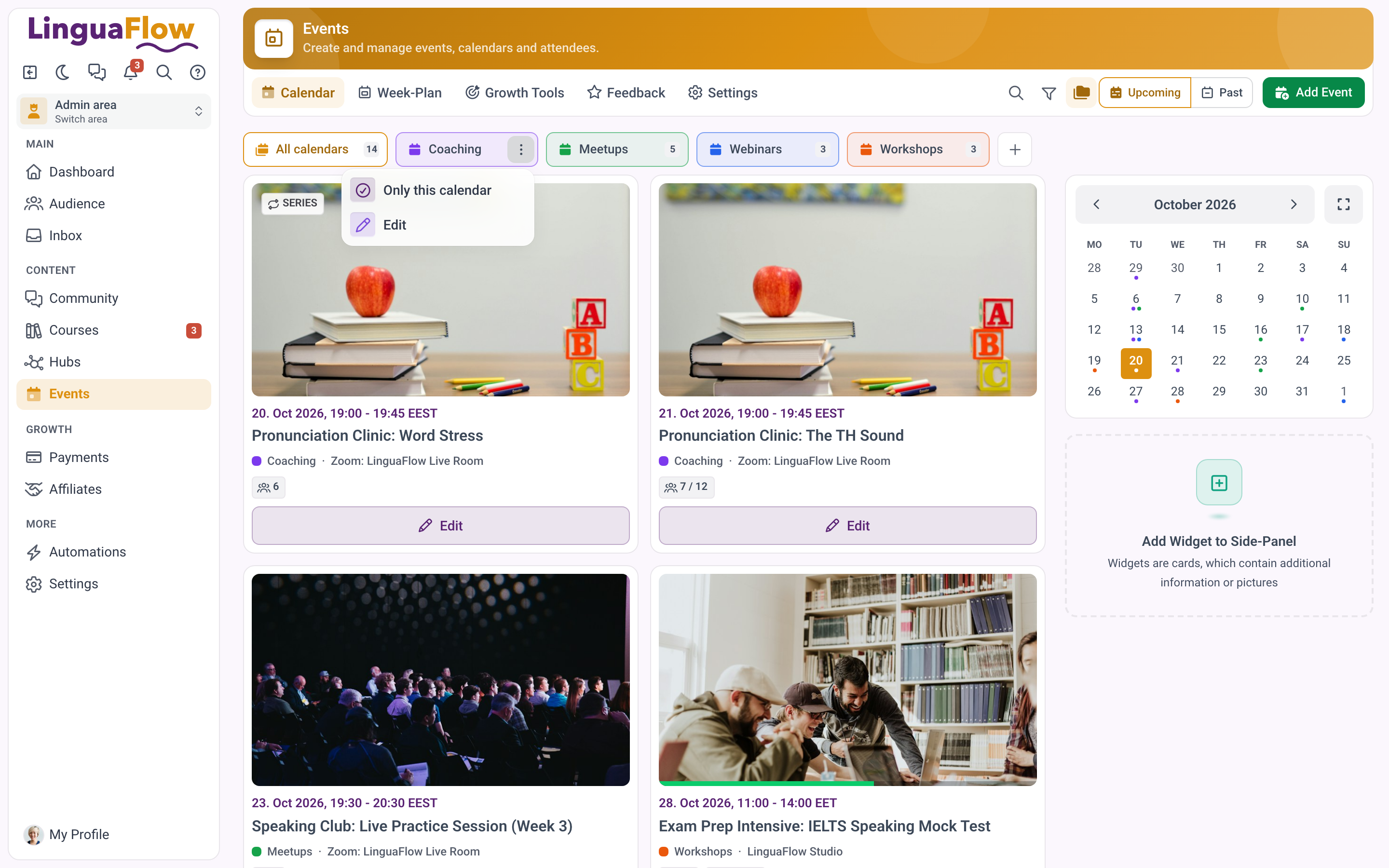1389x868 pixels.
Task: Open the Week-Plan tab
Action: tap(400, 93)
